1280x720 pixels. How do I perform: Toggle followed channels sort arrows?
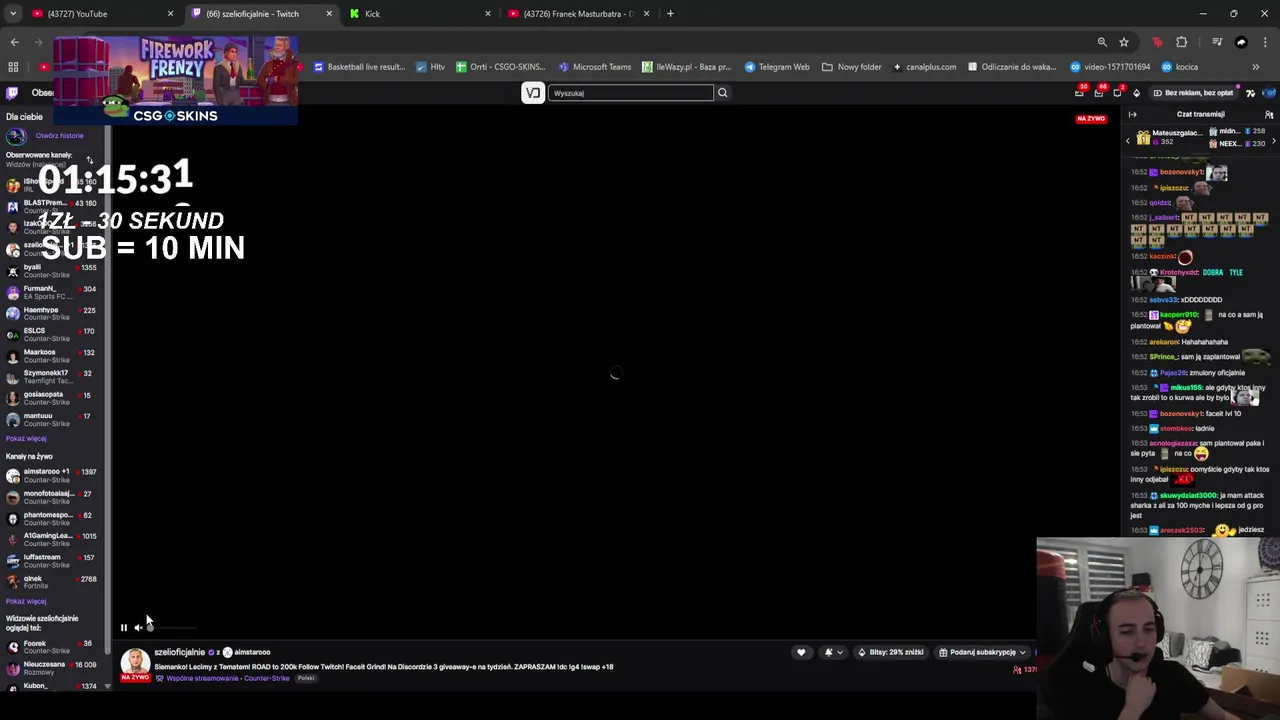(89, 160)
